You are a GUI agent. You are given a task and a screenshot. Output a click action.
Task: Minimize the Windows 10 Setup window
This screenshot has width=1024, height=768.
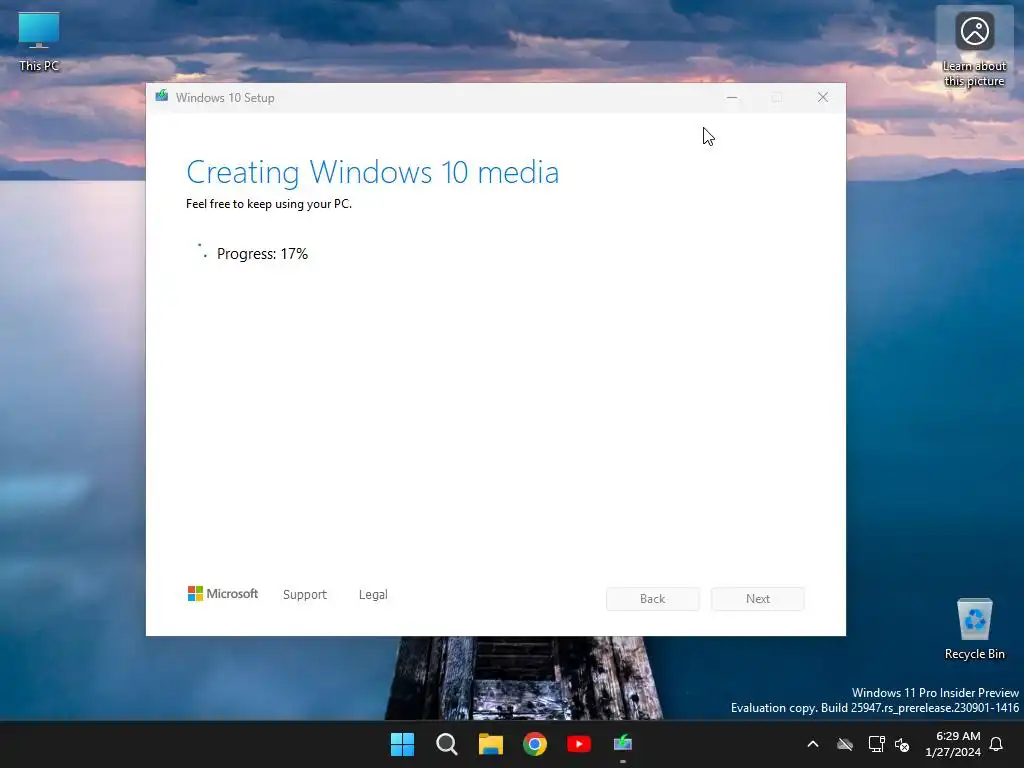coord(732,98)
